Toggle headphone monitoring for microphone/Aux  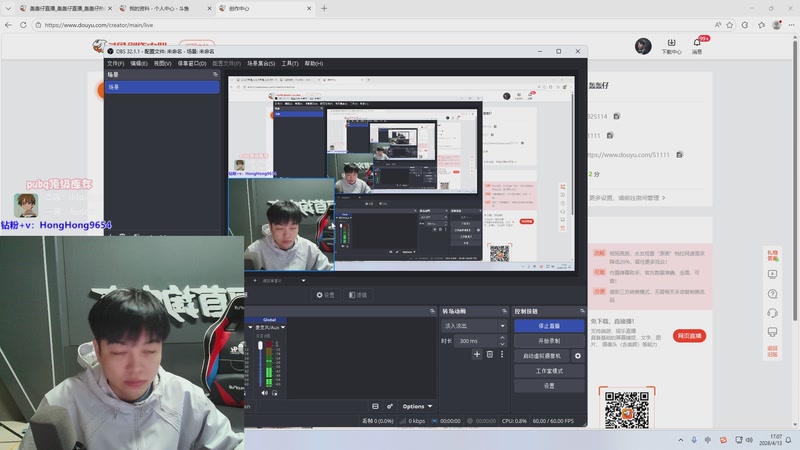click(x=276, y=393)
